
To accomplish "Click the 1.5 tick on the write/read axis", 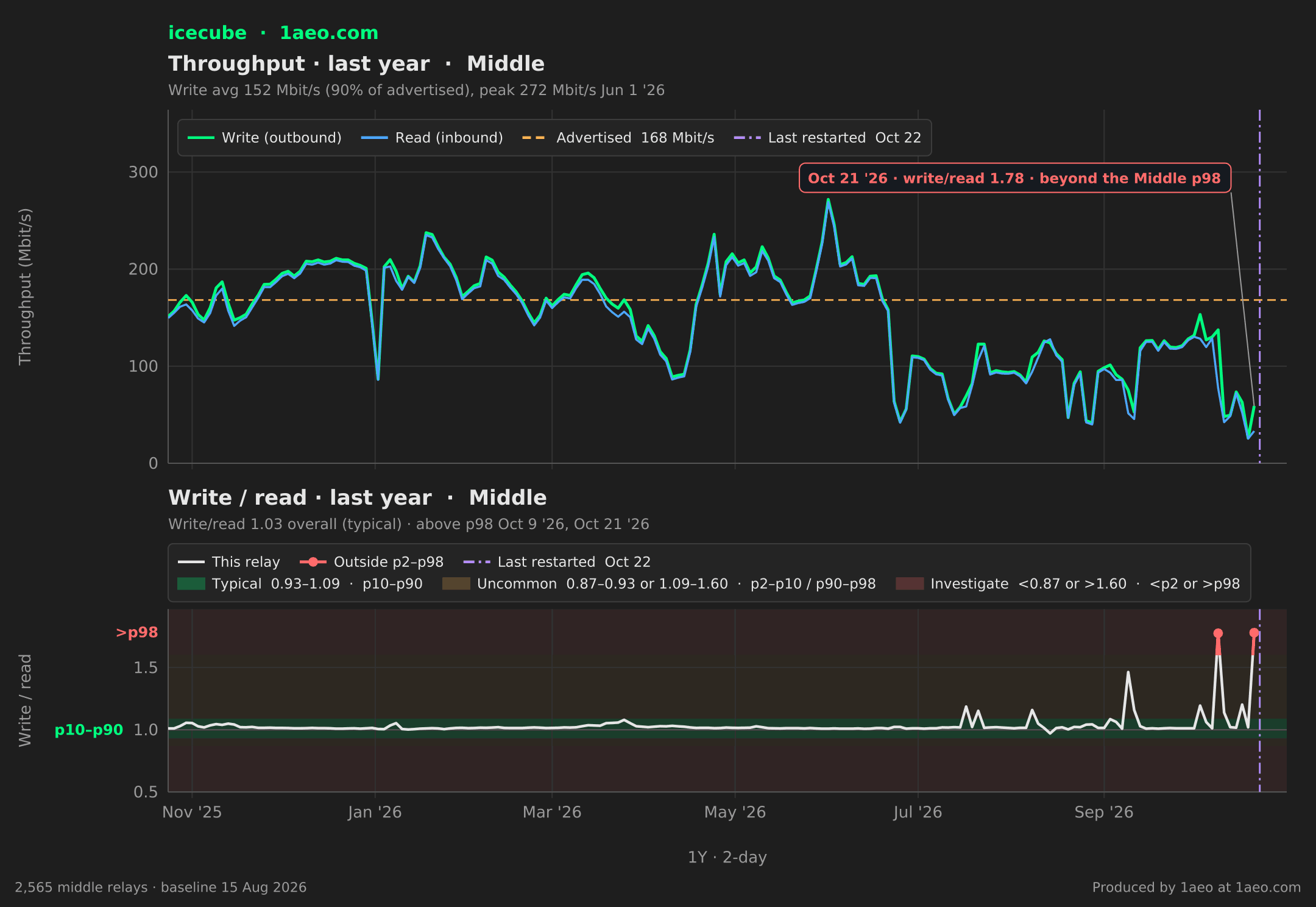I will click(x=146, y=667).
